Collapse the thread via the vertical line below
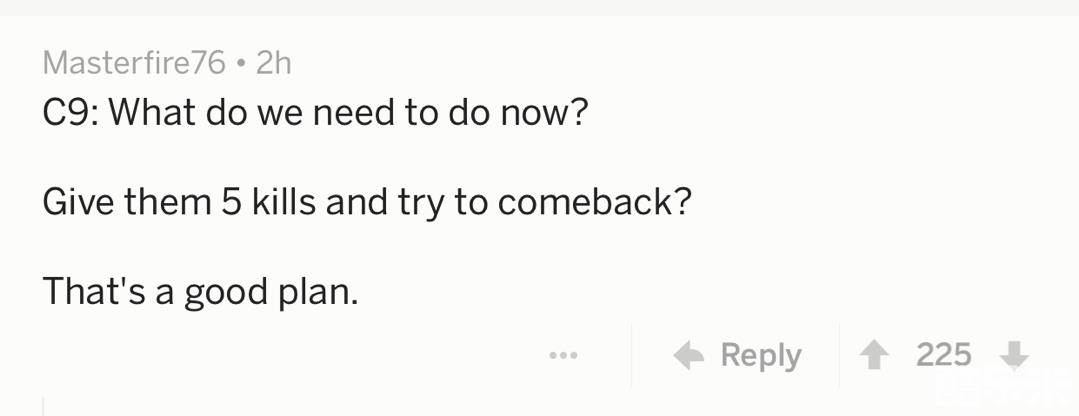Viewport: 1079px width, 416px height. [x=43, y=405]
